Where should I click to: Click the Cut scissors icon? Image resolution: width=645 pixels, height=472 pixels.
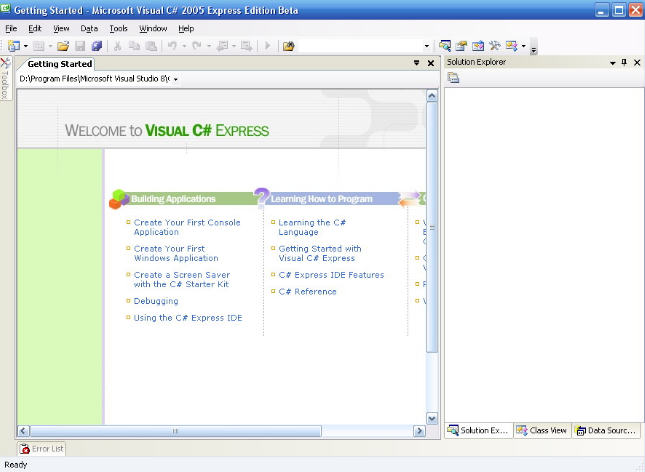point(118,46)
